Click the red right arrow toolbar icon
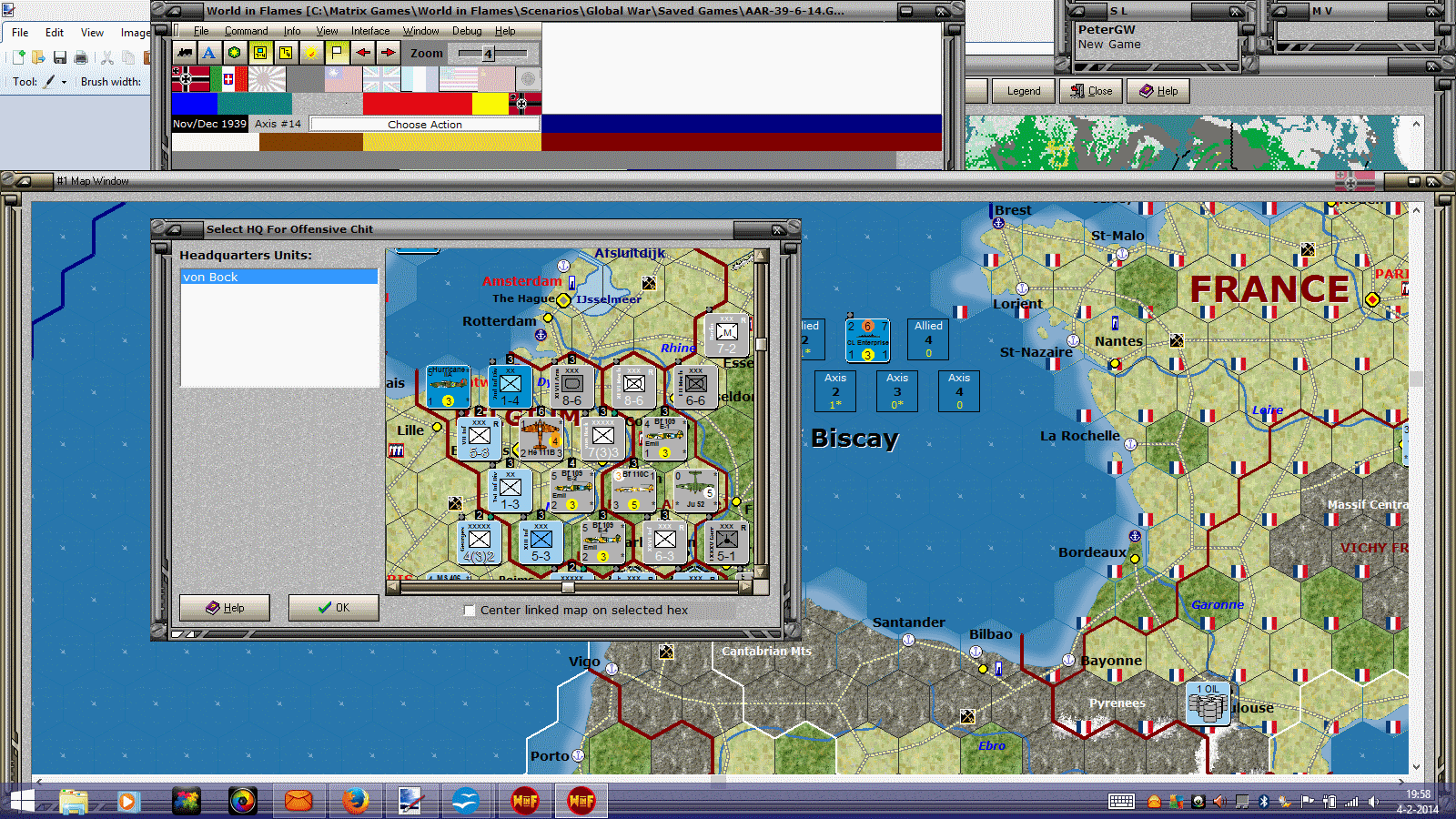The width and height of the screenshot is (1456, 819). [x=388, y=53]
